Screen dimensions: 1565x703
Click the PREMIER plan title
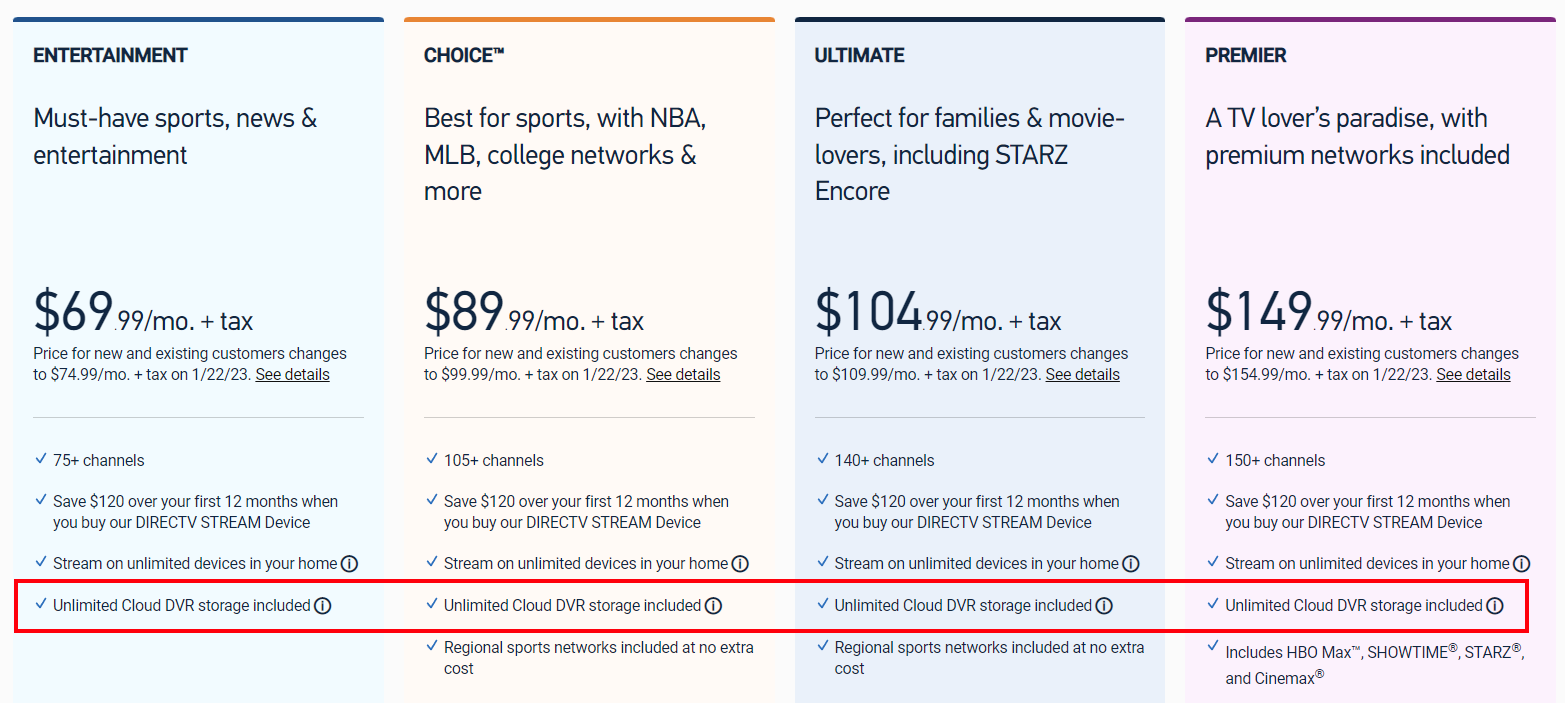tap(1245, 55)
